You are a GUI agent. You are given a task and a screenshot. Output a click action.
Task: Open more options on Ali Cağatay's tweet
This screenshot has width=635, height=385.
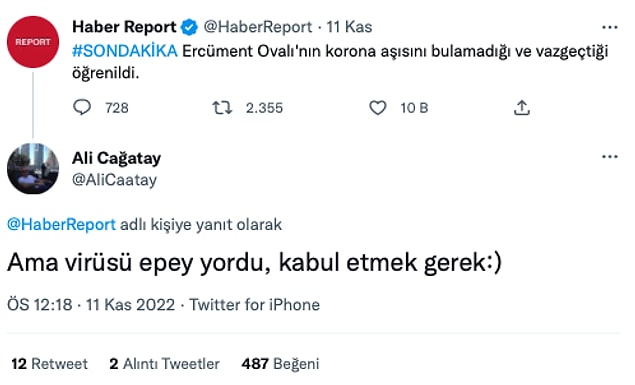point(609,157)
